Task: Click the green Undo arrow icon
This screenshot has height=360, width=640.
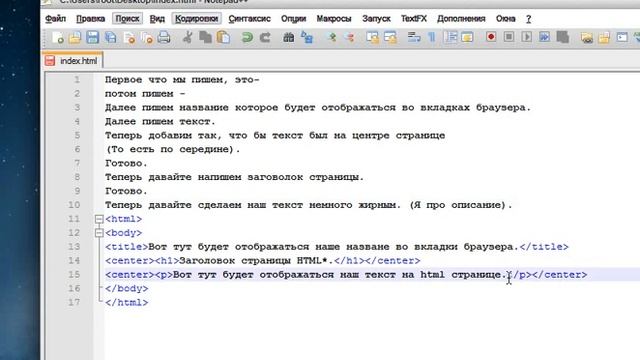Action: pos(247,38)
